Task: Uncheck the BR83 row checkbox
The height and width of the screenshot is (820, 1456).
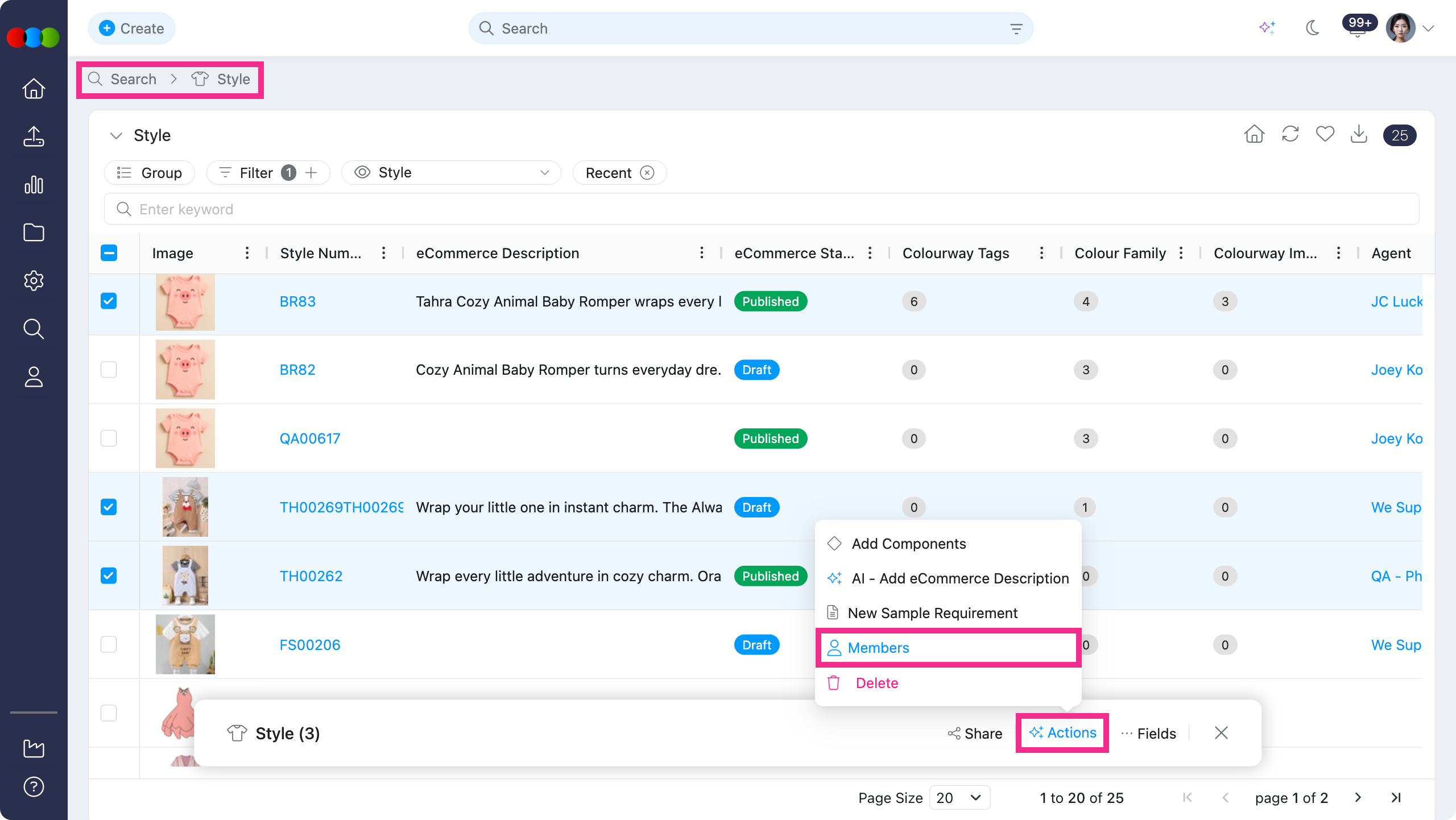Action: 109,301
